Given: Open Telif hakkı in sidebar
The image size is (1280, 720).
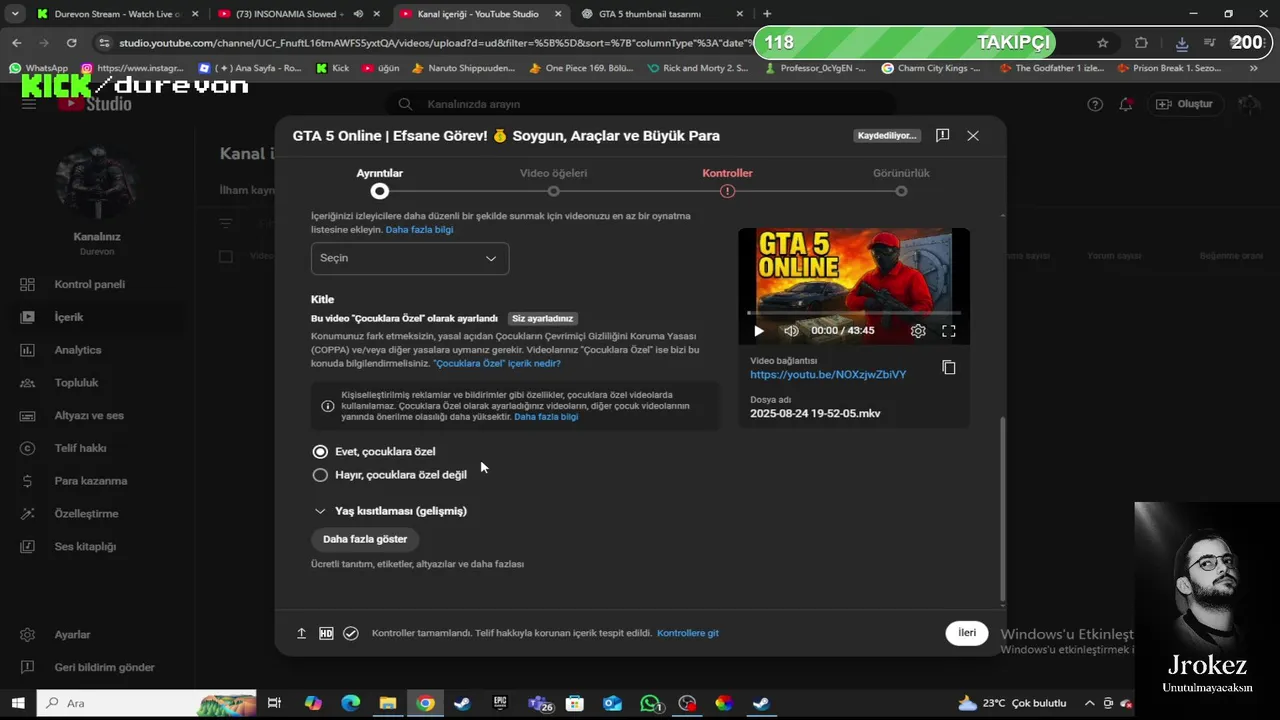Looking at the screenshot, I should [80, 448].
